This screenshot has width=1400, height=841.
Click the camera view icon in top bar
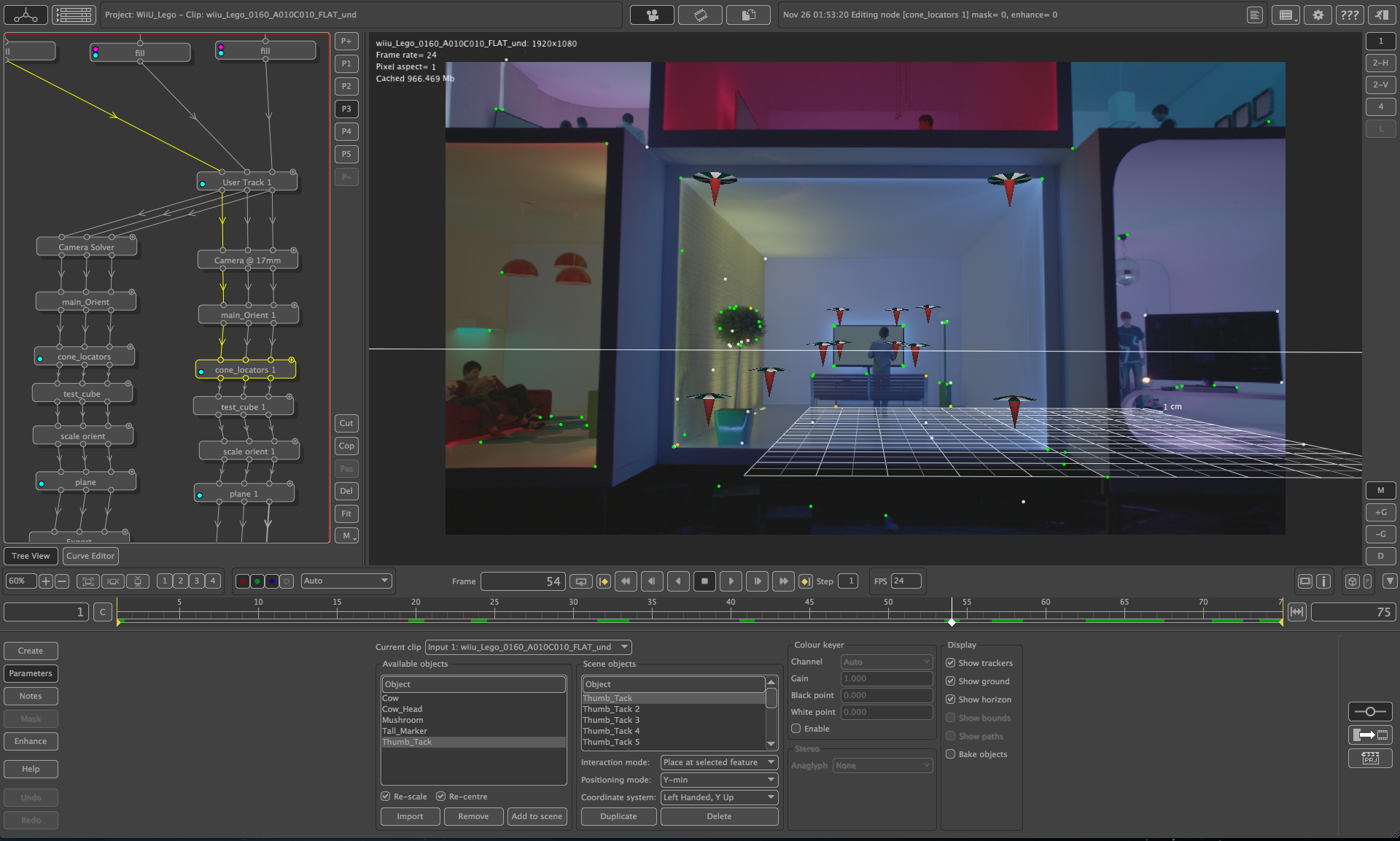tap(652, 15)
